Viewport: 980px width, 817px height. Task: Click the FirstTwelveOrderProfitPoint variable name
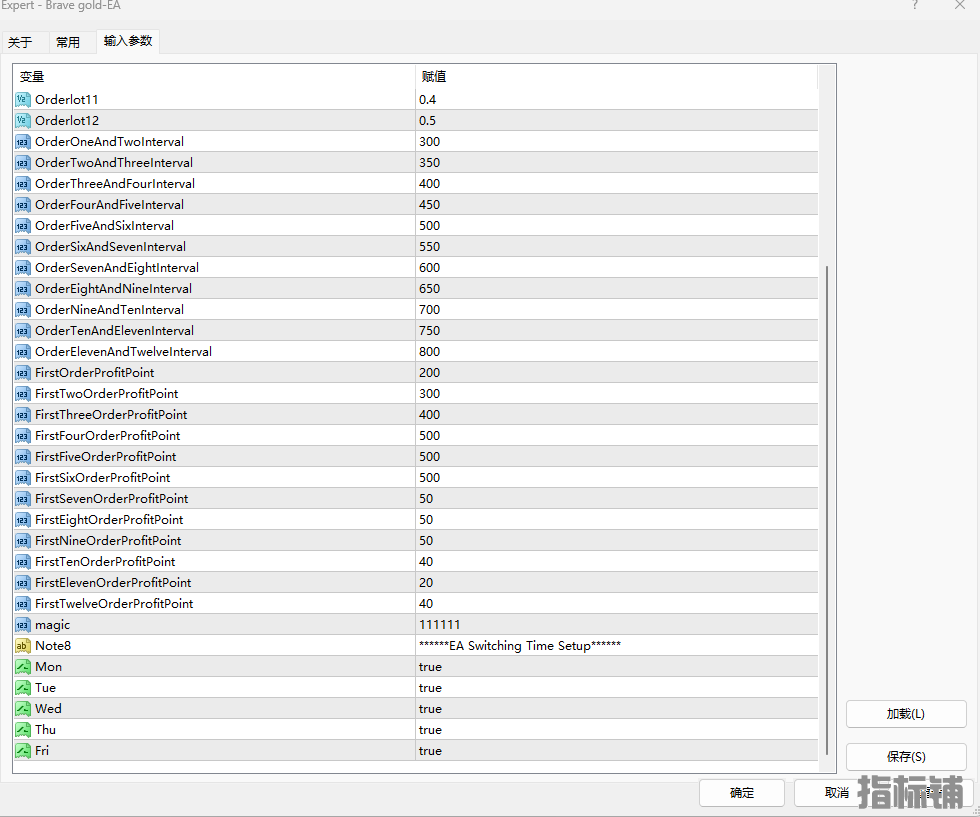point(114,604)
